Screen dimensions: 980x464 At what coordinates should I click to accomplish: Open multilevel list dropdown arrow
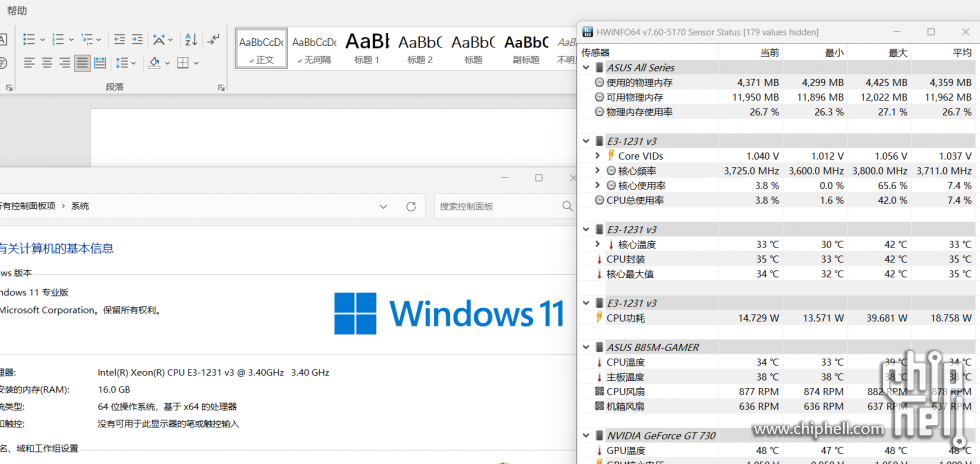pyautogui.click(x=100, y=39)
